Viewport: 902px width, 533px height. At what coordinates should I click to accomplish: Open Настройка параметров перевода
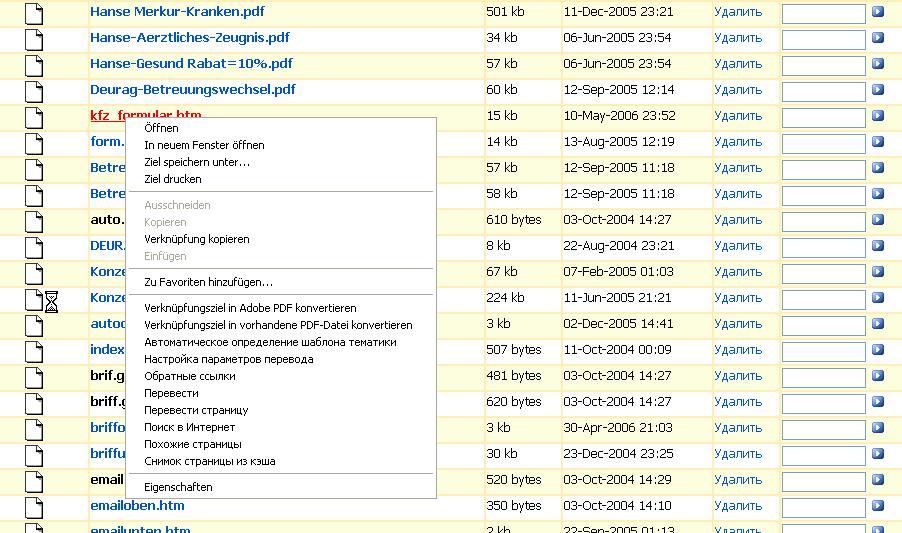point(228,359)
